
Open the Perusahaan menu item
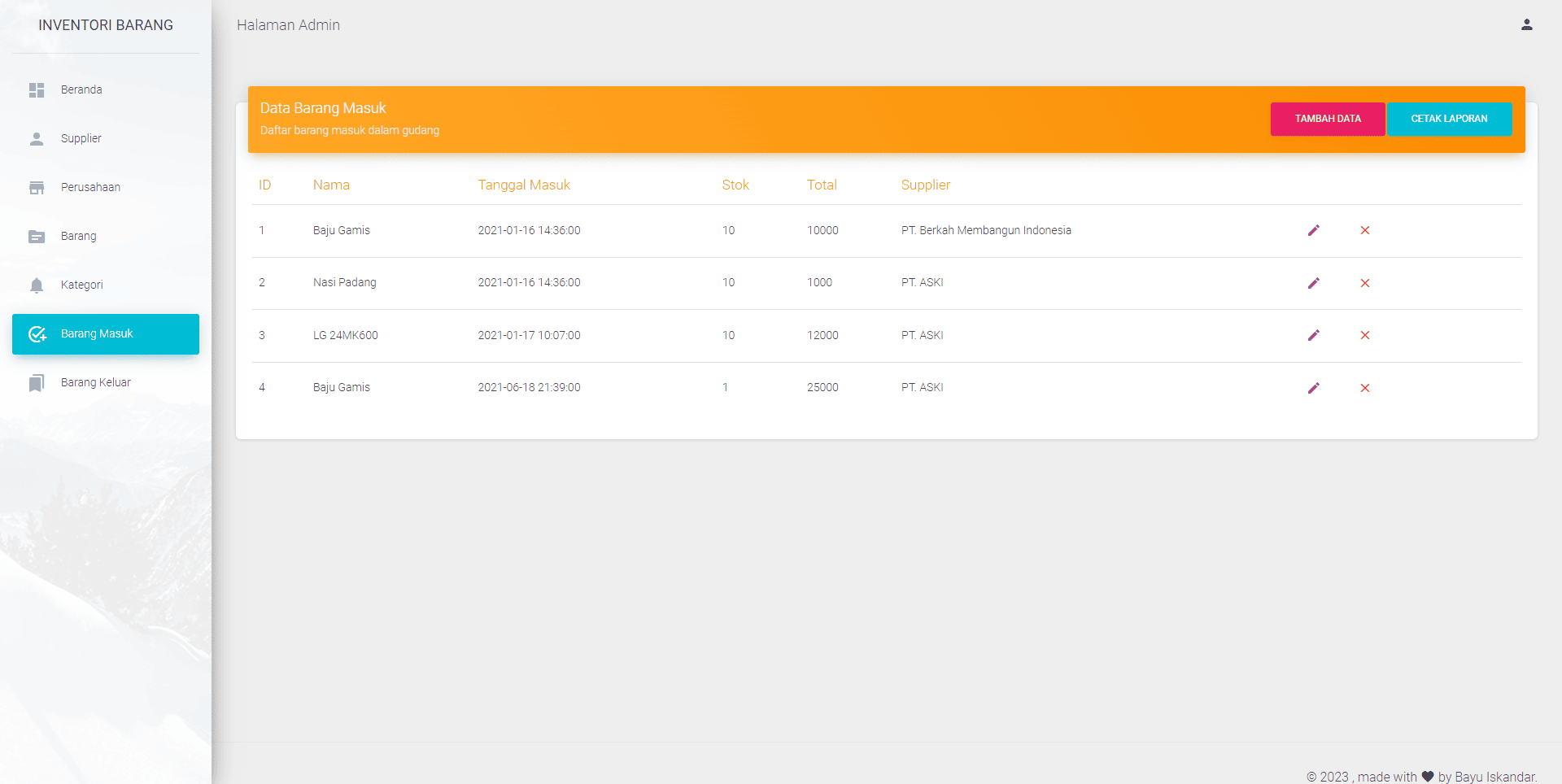(106, 188)
